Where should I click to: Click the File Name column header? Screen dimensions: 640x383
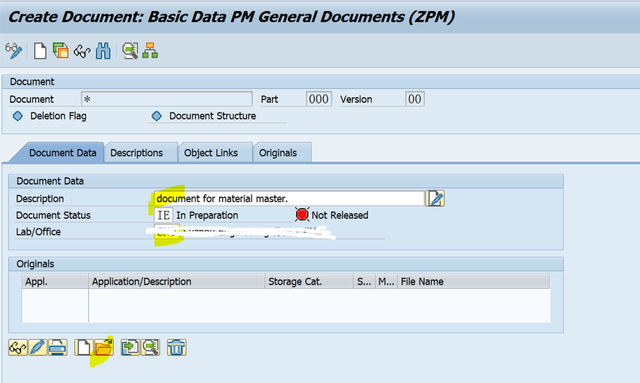click(x=474, y=281)
